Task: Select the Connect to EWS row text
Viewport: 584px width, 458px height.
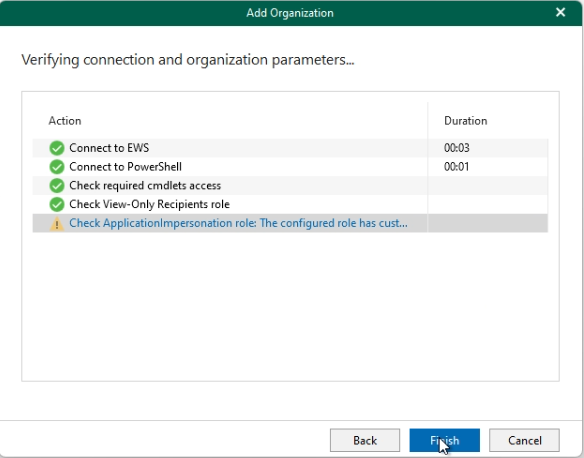Action: pos(109,148)
